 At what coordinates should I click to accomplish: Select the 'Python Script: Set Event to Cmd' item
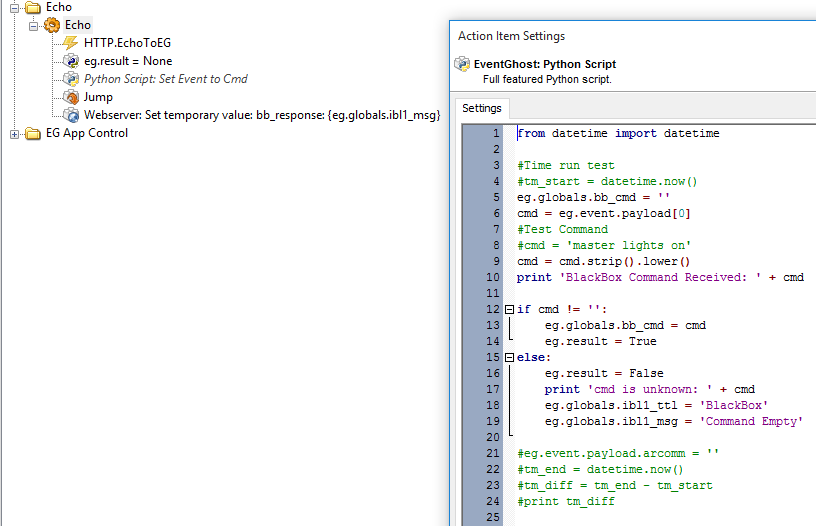click(165, 79)
